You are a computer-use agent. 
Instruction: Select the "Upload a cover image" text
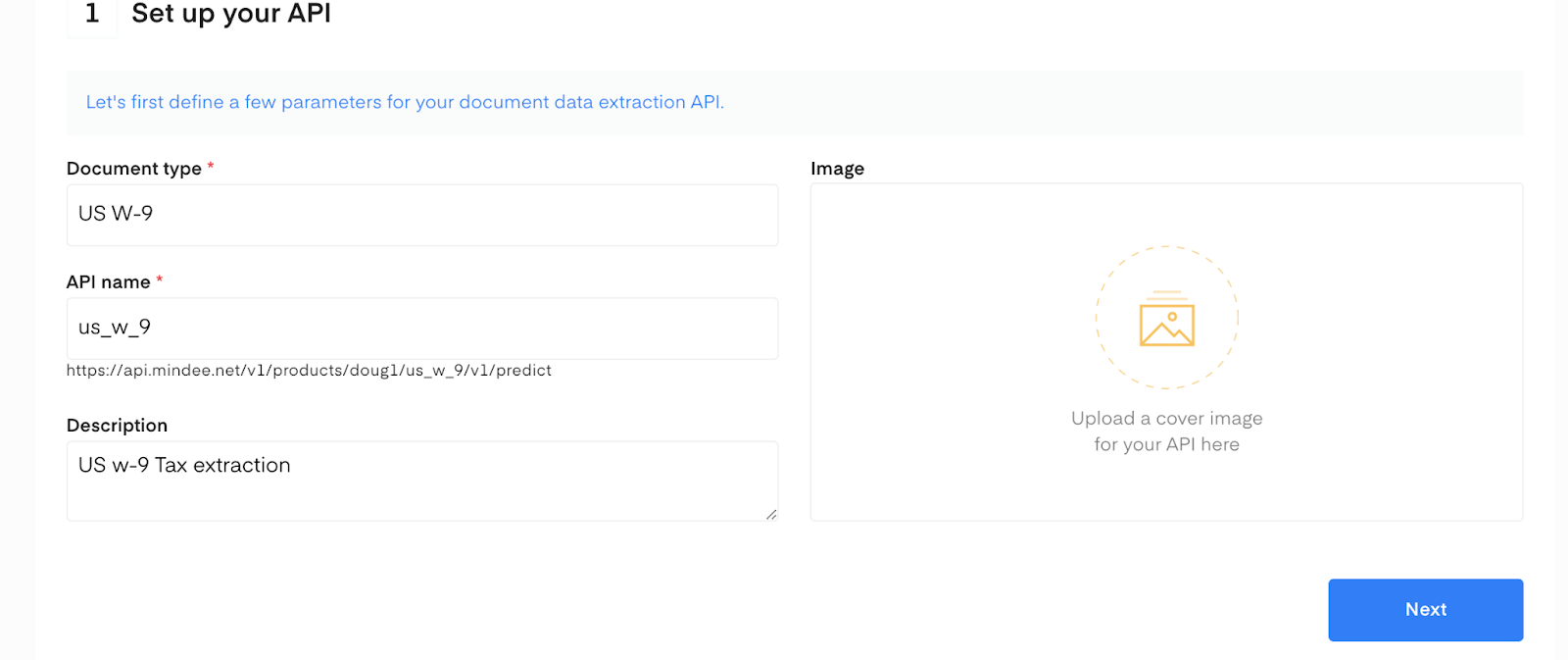[1166, 419]
